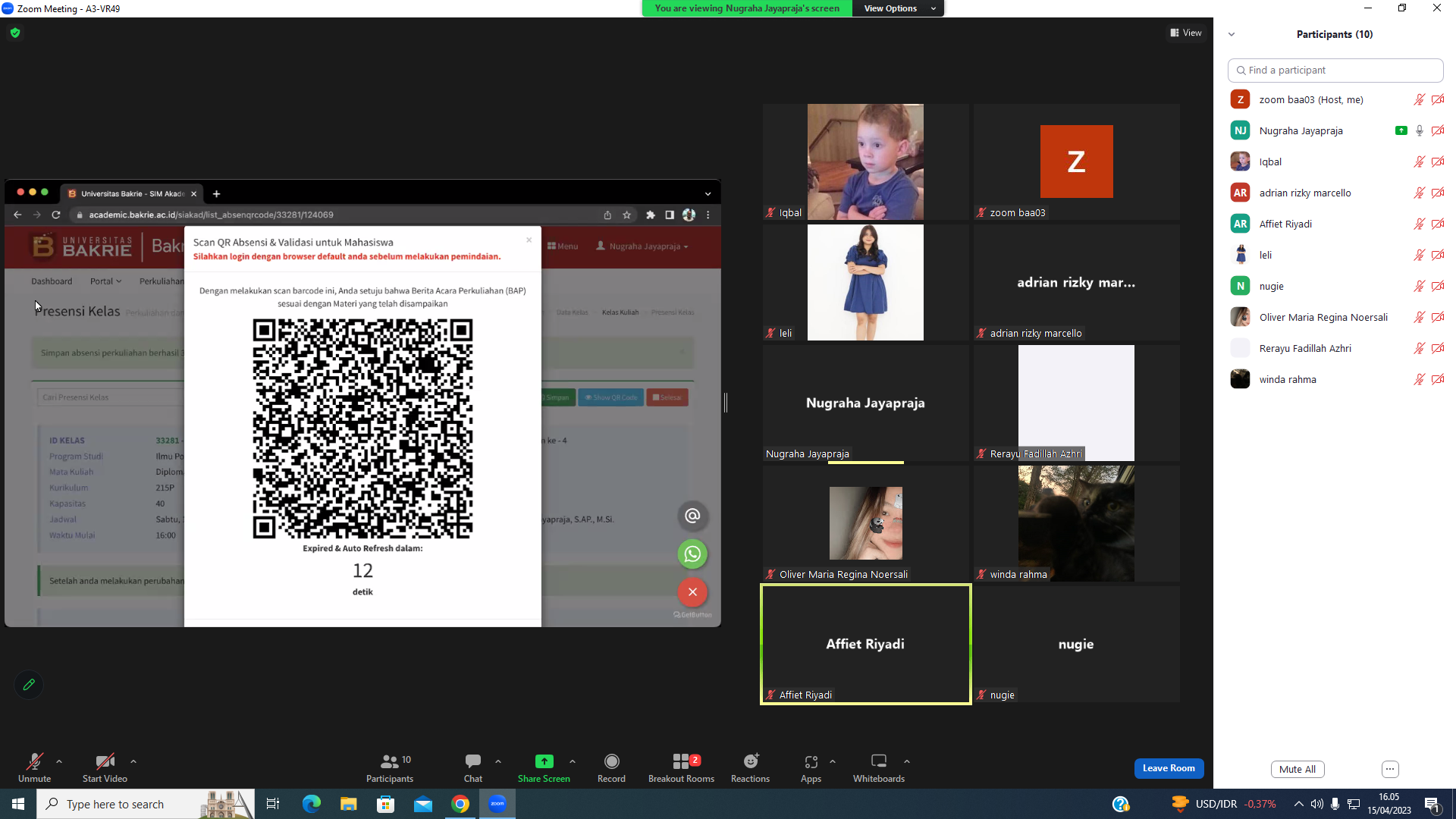Open Google Chrome from taskbar
The height and width of the screenshot is (819, 1456).
[460, 804]
